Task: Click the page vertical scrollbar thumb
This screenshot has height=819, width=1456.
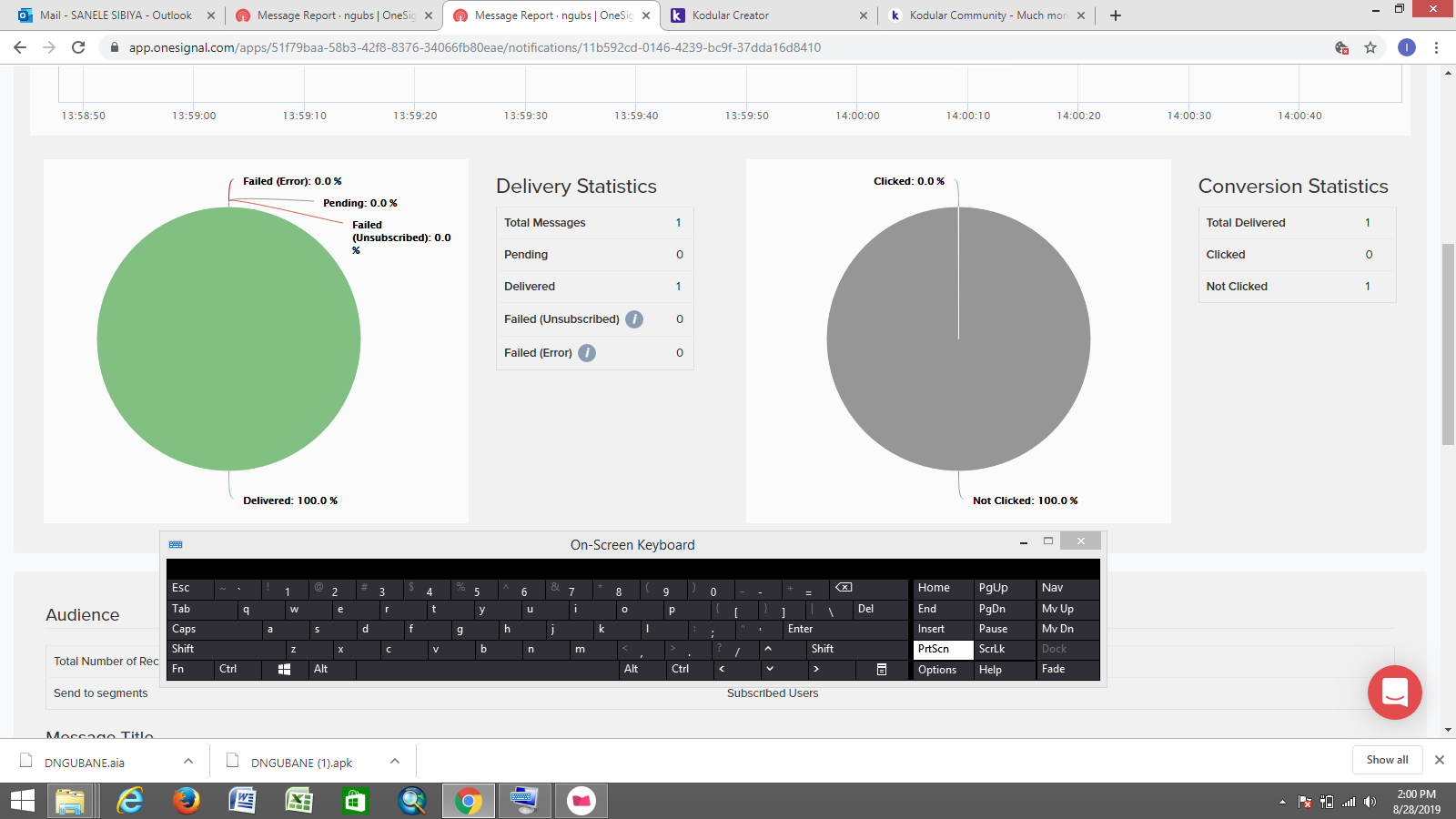Action: tap(1448, 344)
